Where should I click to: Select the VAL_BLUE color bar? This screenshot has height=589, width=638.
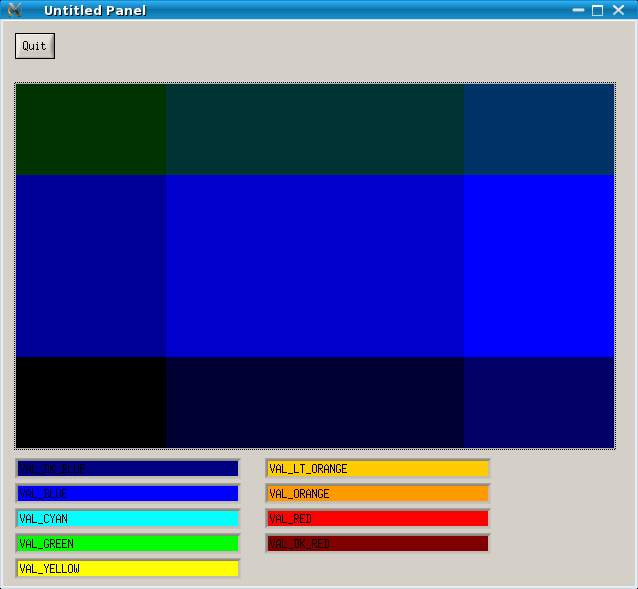[x=128, y=493]
